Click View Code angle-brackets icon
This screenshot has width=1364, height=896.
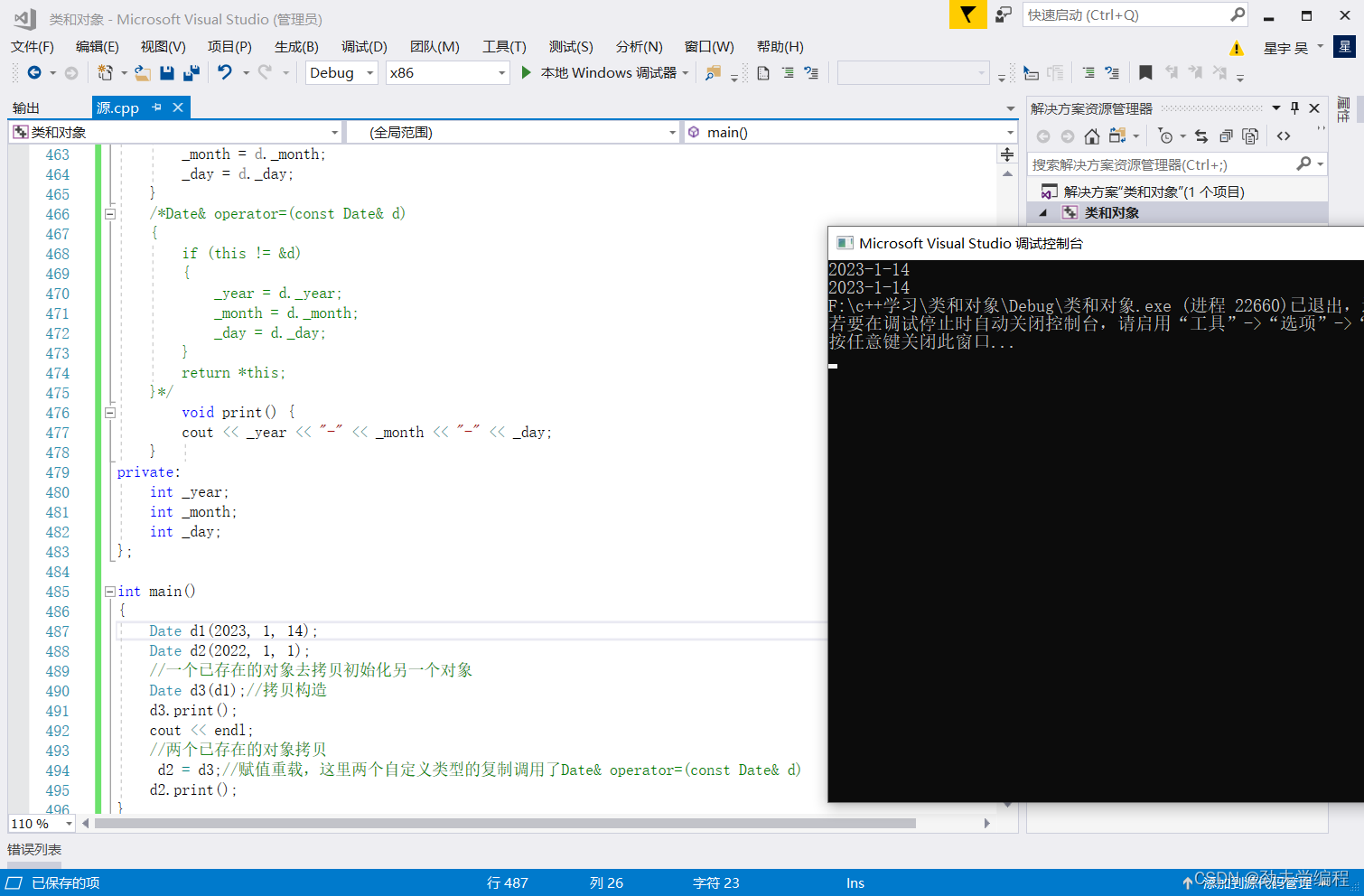point(1284,136)
